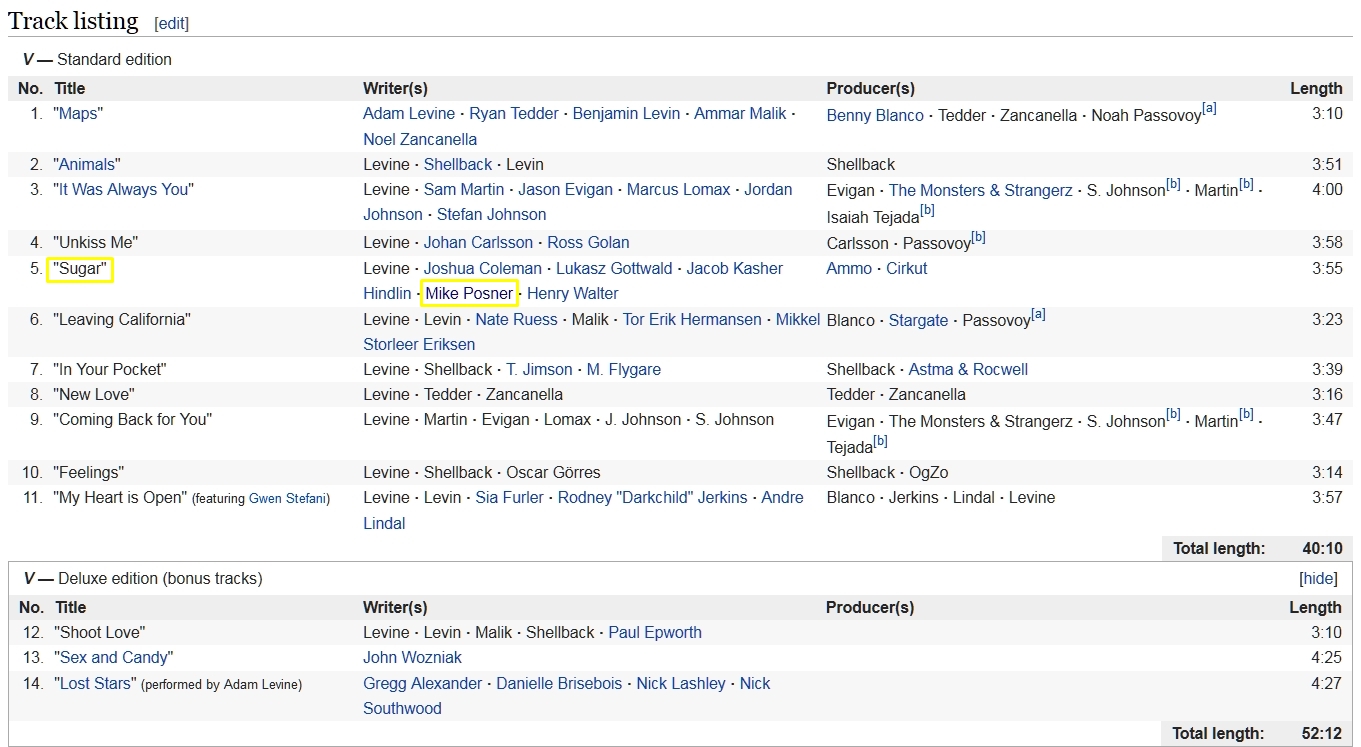The image size is (1361, 747).
Task: Open the "Maps" song link
Action: tap(78, 114)
